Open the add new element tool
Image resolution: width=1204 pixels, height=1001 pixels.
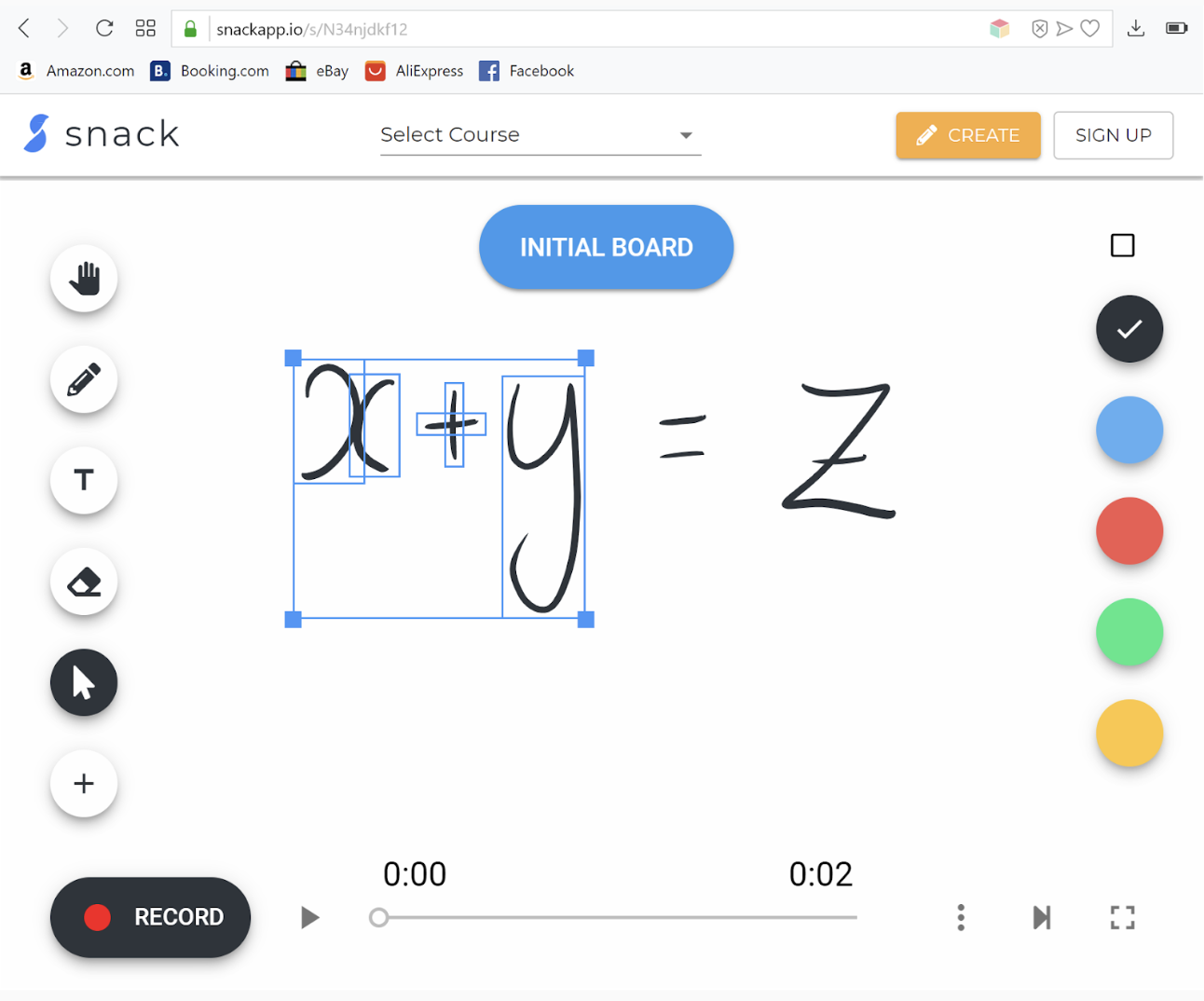pos(83,783)
